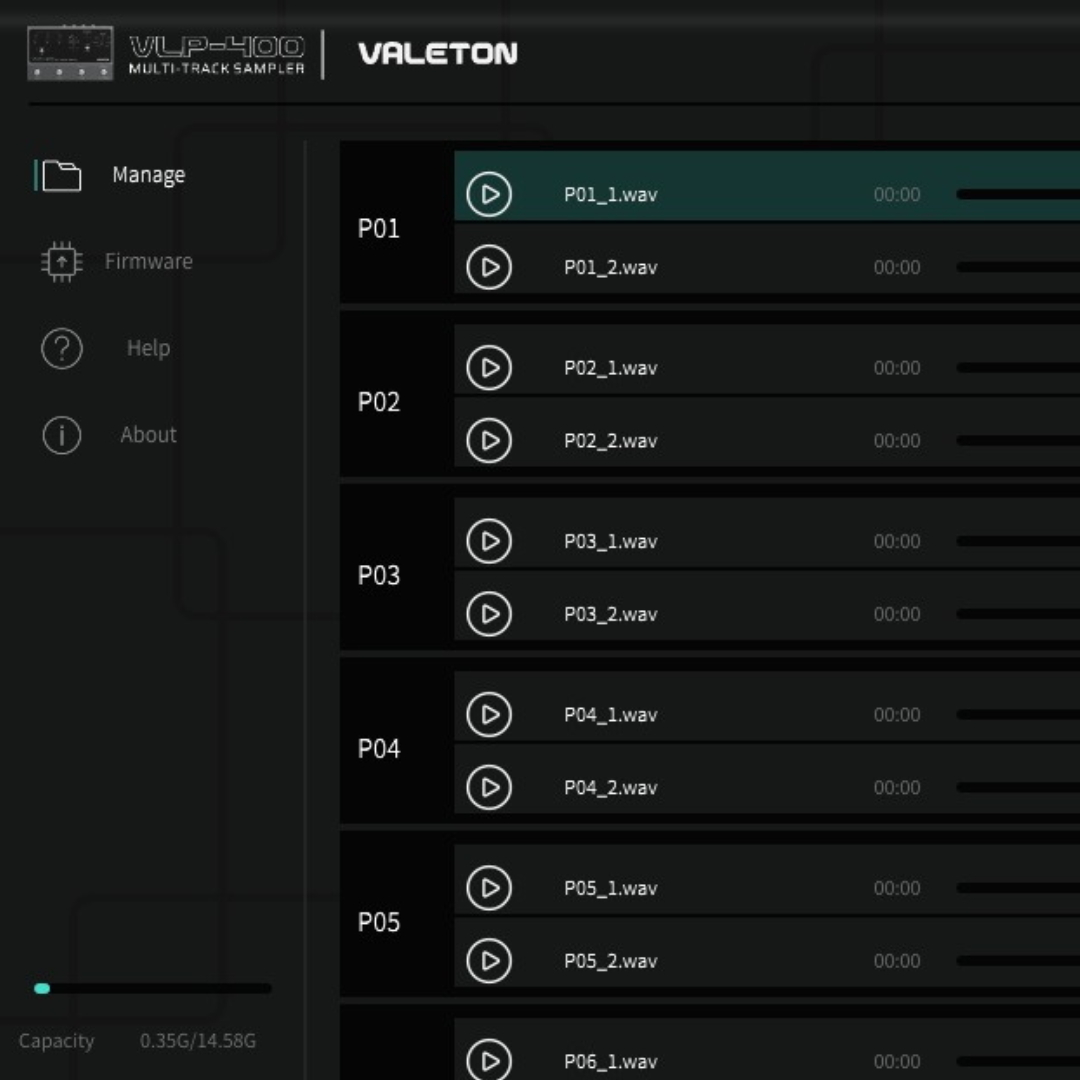The height and width of the screenshot is (1080, 1080).
Task: Click the P01_1.wav progress bar
Action: 1016,194
